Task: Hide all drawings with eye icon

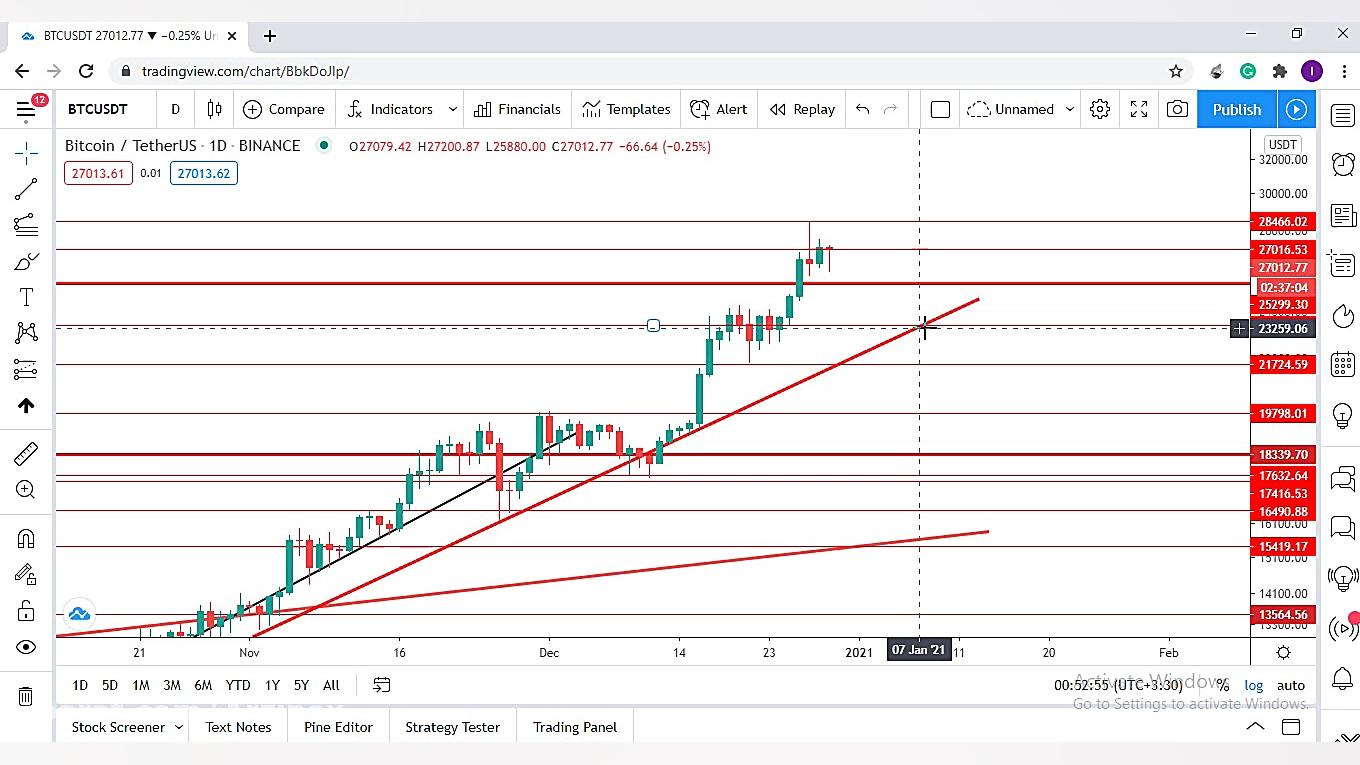Action: click(26, 647)
